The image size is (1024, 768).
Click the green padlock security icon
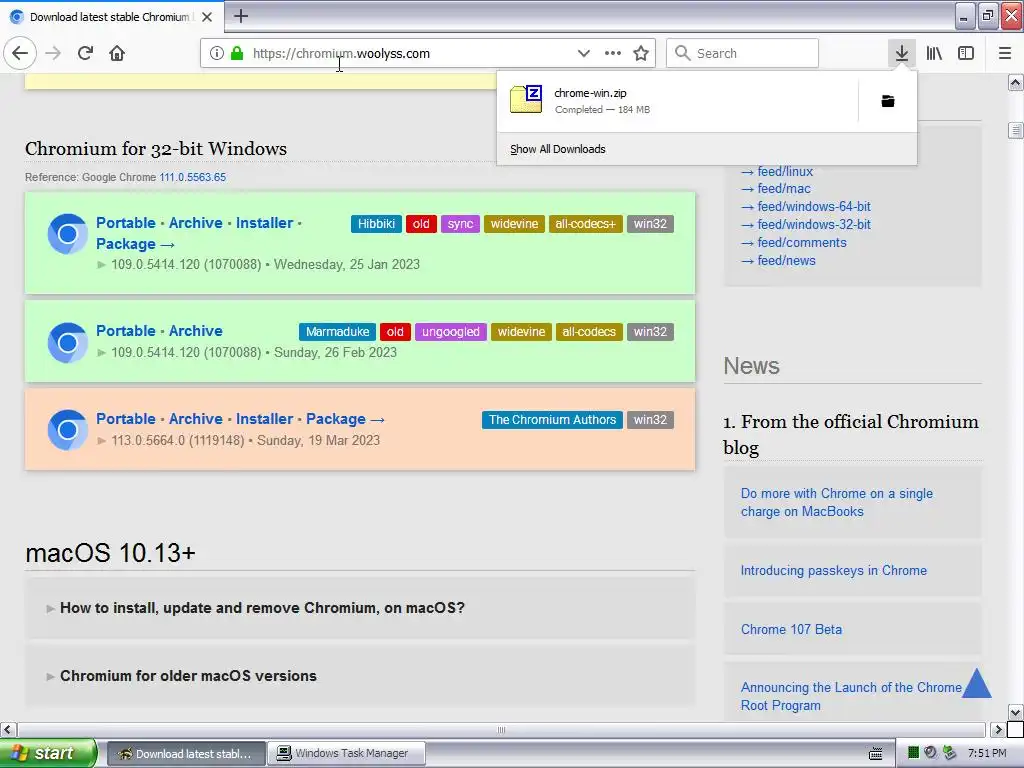click(237, 53)
